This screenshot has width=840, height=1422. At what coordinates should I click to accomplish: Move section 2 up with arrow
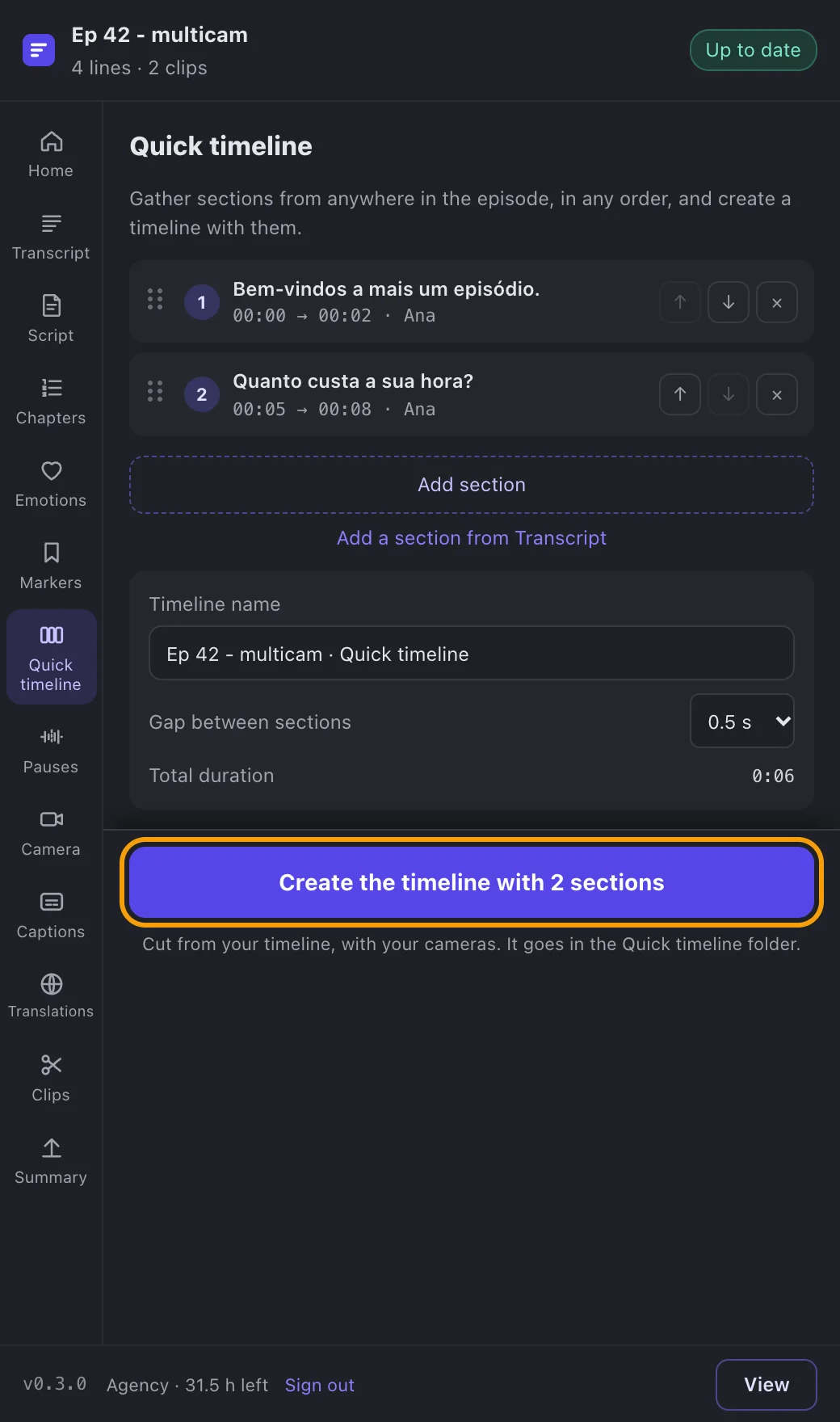(680, 394)
